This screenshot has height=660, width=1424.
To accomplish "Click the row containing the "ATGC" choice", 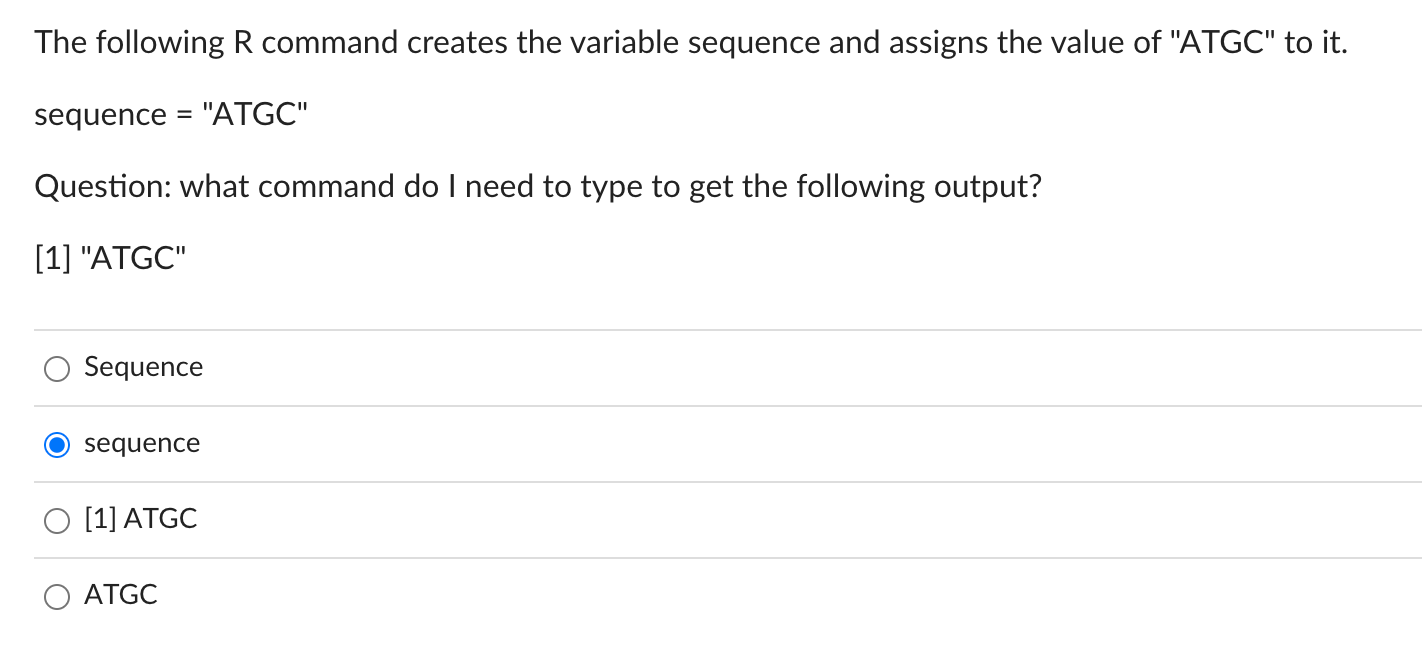I will pos(700,596).
